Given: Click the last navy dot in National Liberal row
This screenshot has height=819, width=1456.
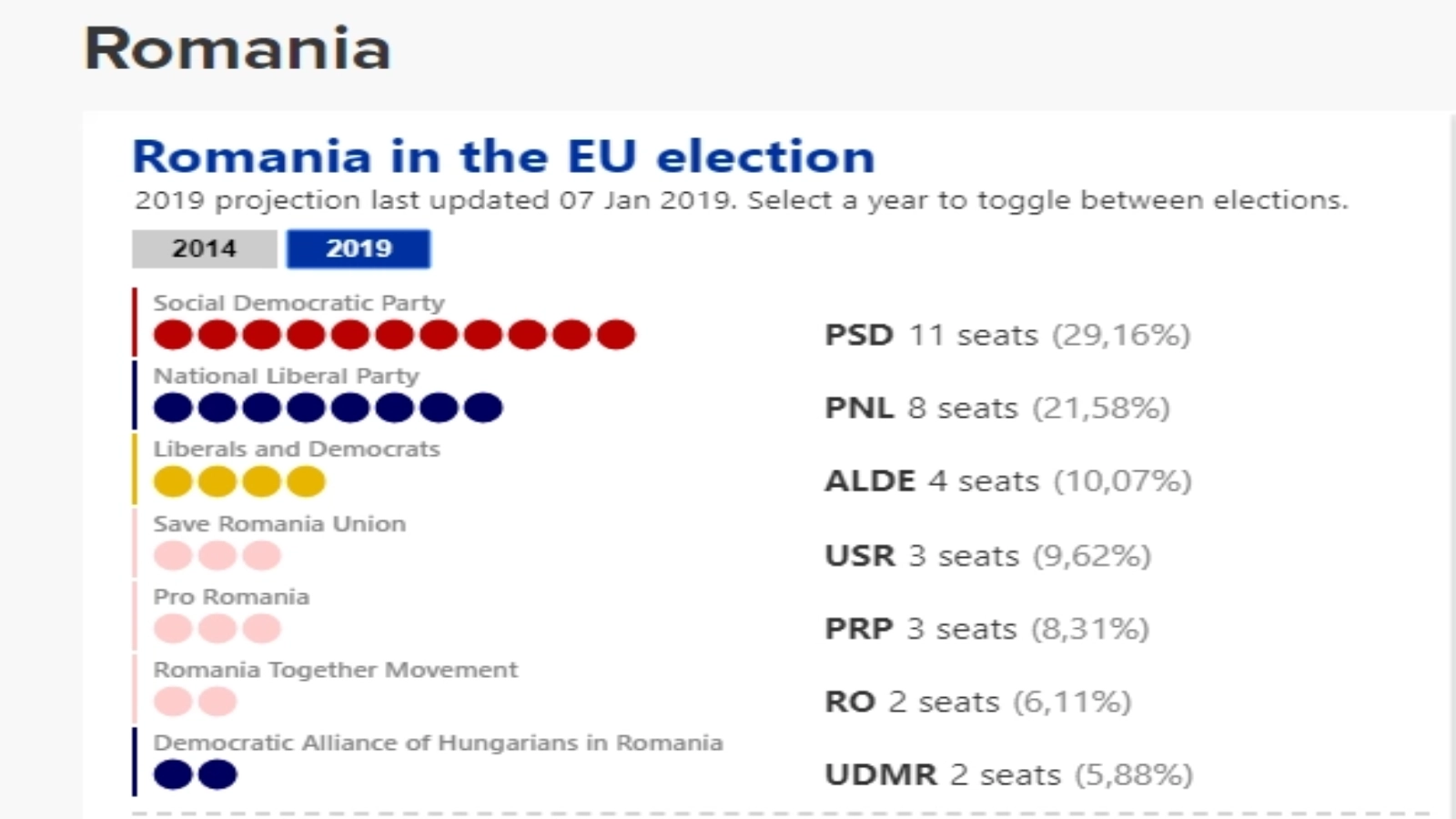Looking at the screenshot, I should point(483,408).
